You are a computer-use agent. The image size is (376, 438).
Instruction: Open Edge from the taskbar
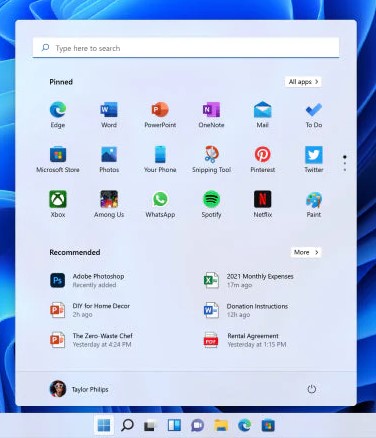(x=245, y=425)
